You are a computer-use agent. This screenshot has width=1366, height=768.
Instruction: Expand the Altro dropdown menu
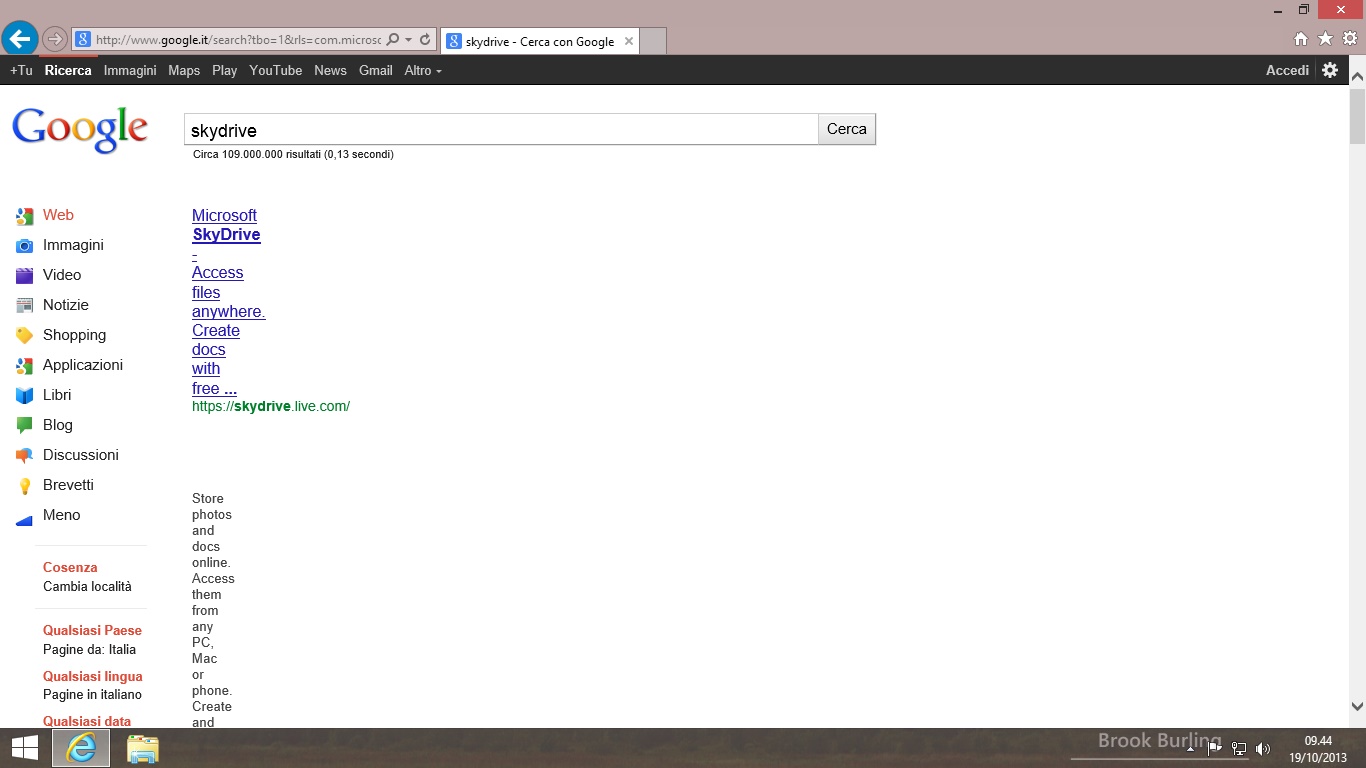click(423, 70)
